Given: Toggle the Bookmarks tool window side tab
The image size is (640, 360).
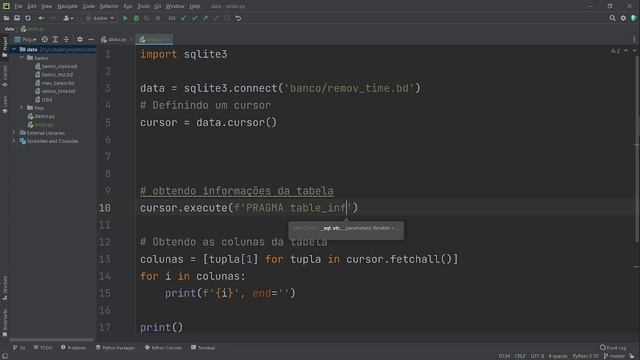Looking at the screenshot, I should 4,322.
